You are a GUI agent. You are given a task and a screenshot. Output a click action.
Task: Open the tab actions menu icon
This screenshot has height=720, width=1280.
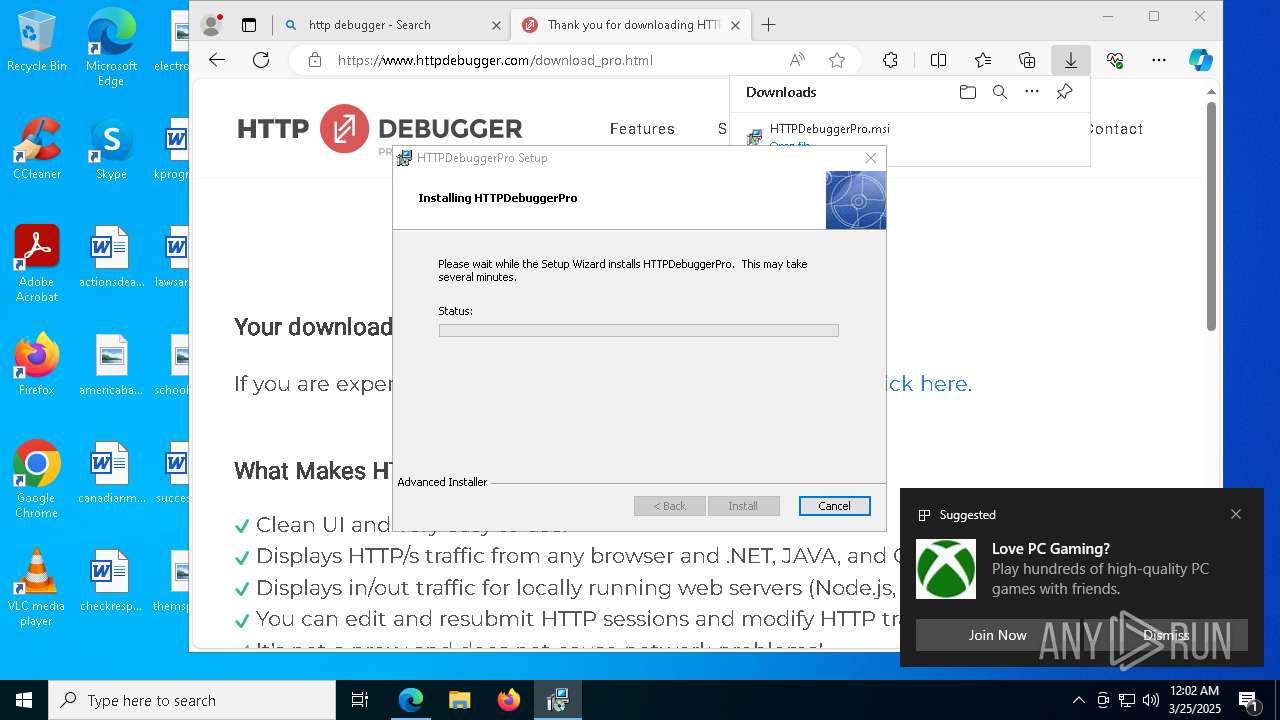click(x=249, y=25)
